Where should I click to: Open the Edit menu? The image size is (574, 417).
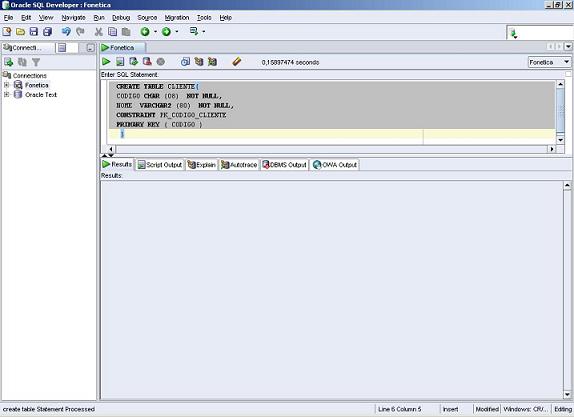coord(26,18)
